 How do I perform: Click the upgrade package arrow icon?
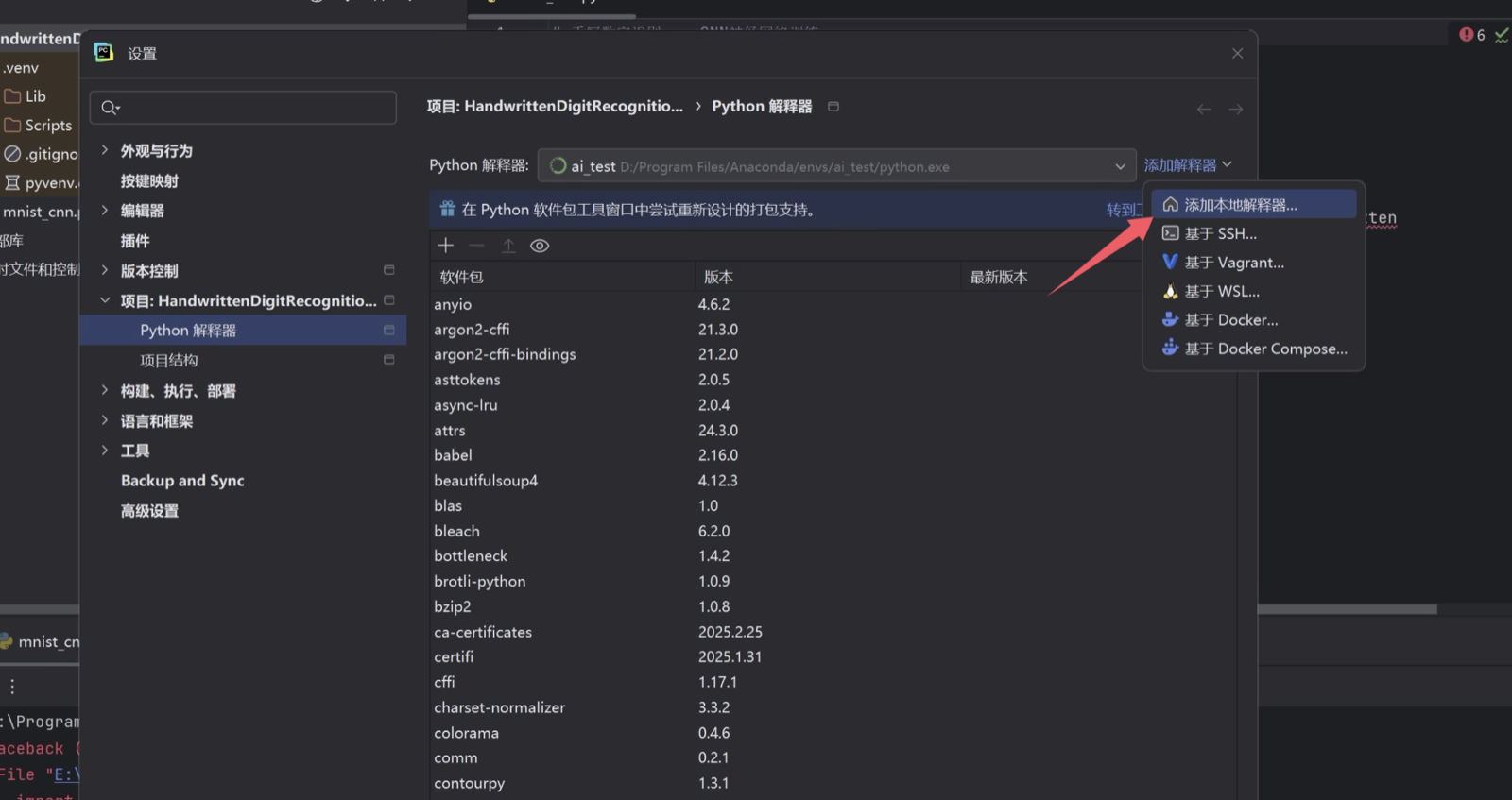(508, 246)
